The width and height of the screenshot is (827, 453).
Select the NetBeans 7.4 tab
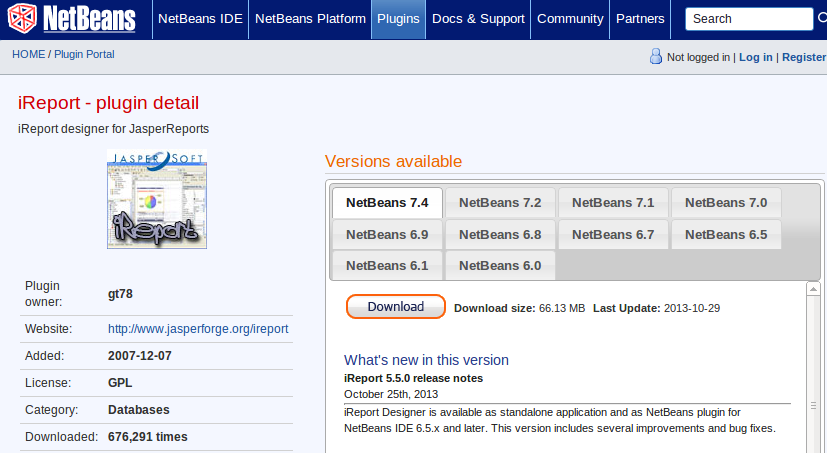click(x=387, y=203)
